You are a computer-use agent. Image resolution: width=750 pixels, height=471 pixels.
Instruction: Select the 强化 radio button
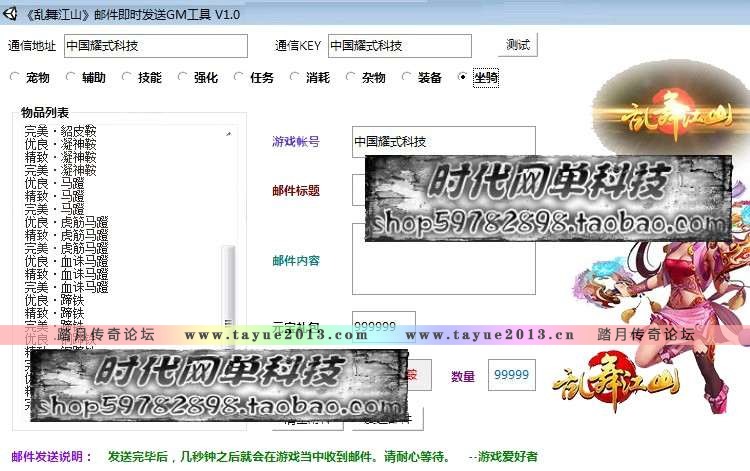183,77
